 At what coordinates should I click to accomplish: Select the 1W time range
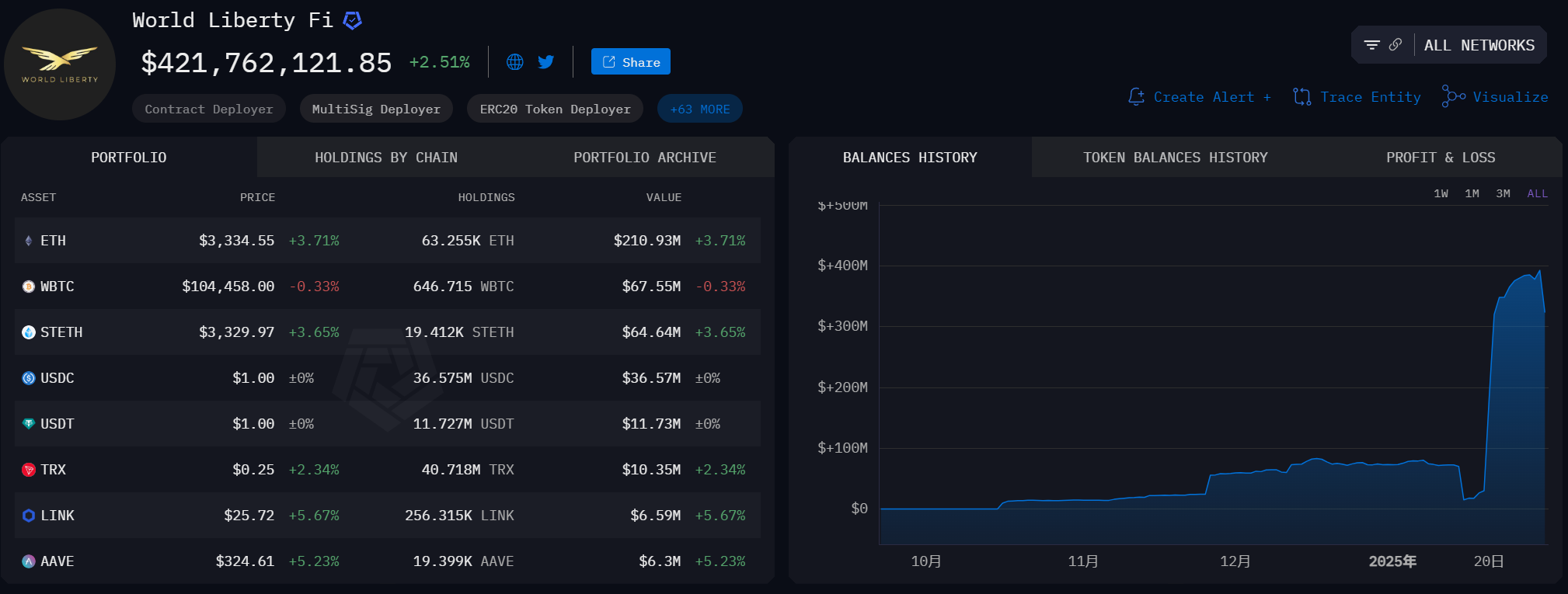point(1441,193)
